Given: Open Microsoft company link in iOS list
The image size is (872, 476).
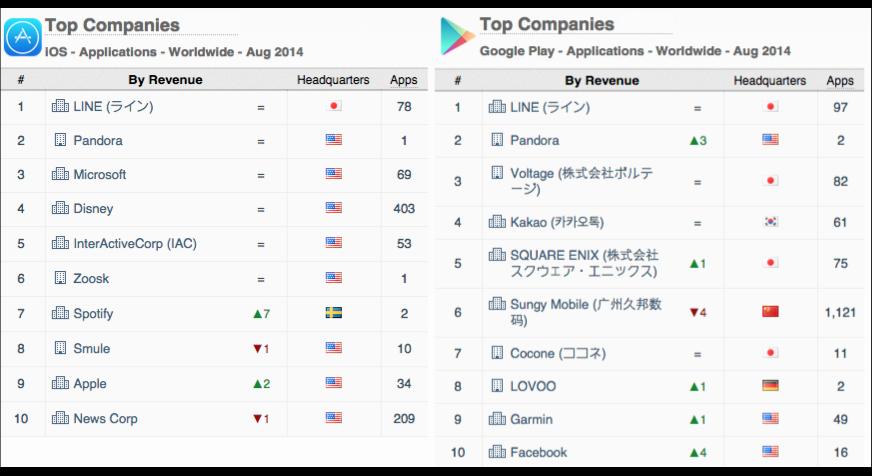Looking at the screenshot, I should pos(100,175).
